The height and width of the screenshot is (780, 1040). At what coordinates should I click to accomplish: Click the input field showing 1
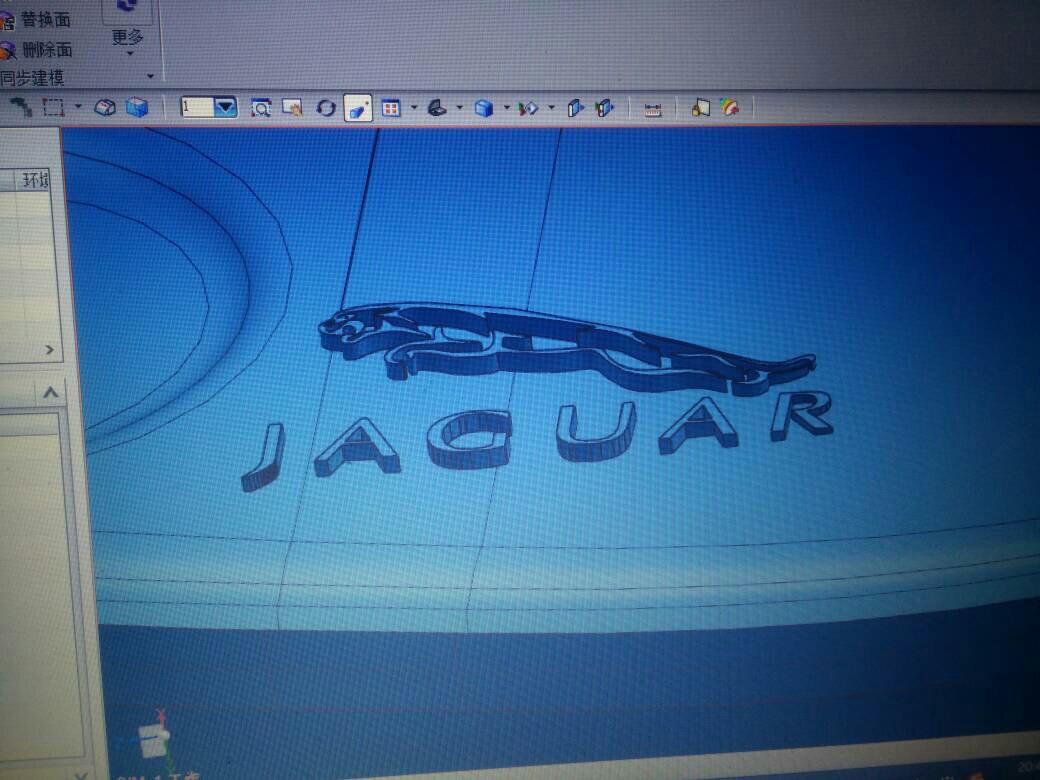click(x=197, y=107)
